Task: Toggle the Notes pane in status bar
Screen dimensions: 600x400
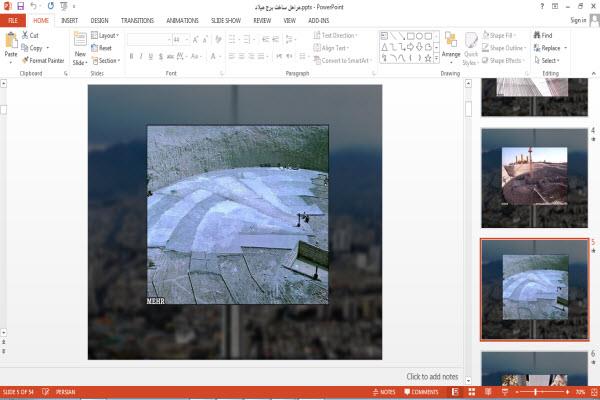Action: (x=384, y=392)
